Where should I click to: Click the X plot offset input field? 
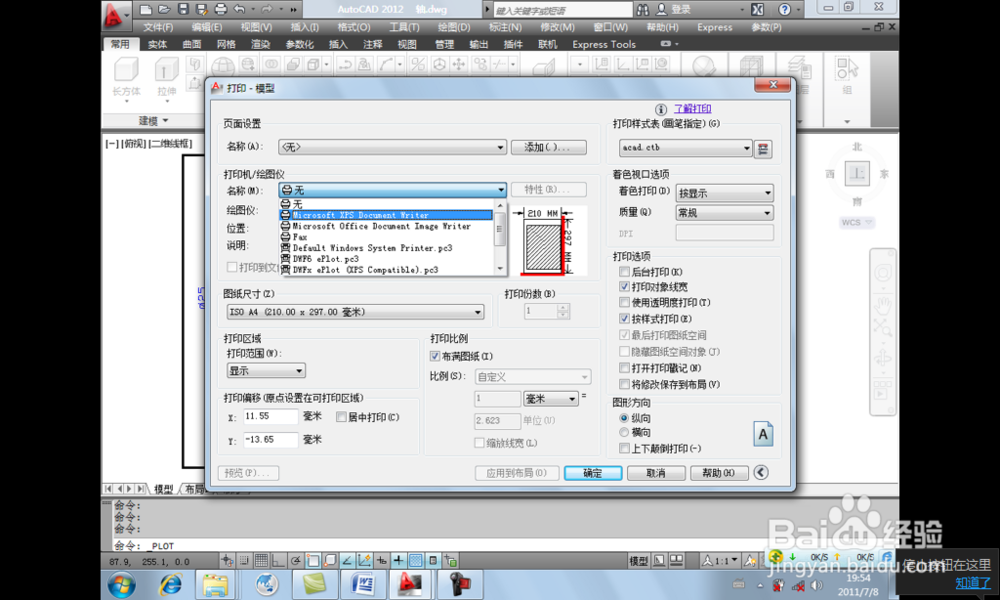270,416
